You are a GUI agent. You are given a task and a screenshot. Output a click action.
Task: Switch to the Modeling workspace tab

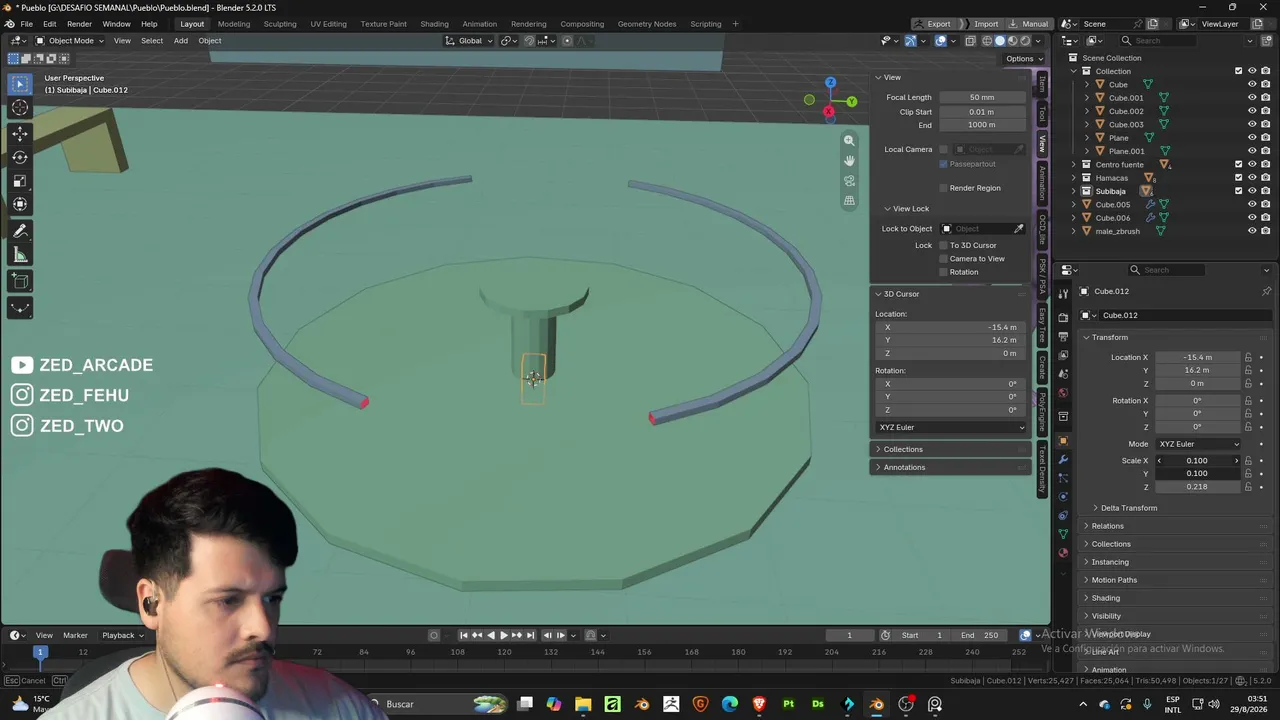pos(234,24)
